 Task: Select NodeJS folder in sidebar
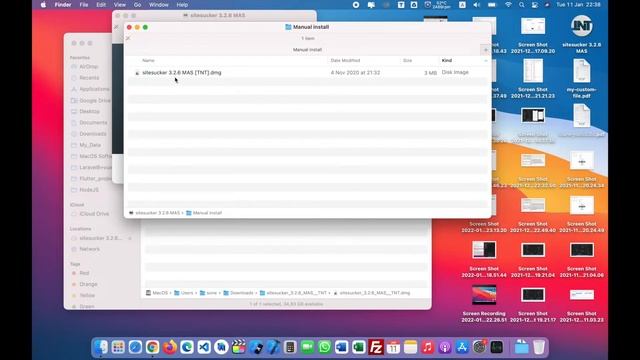pyautogui.click(x=89, y=190)
